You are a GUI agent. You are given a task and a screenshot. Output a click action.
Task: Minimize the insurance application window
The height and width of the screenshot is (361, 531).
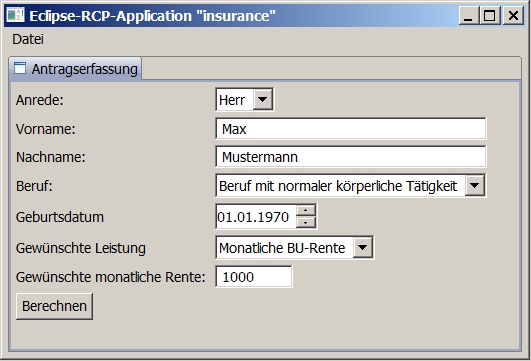[x=469, y=16]
